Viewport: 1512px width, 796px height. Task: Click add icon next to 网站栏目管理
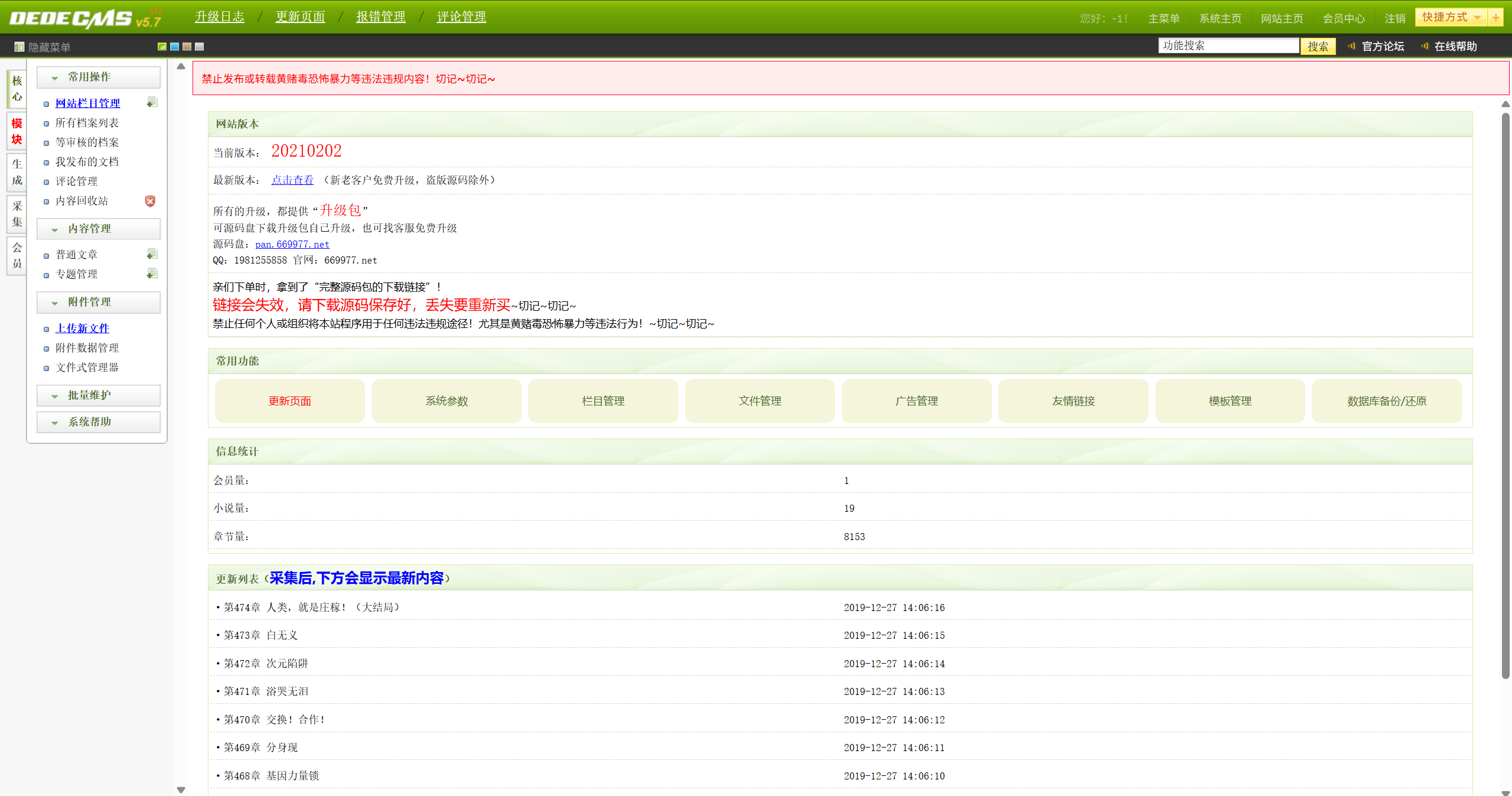point(152,103)
